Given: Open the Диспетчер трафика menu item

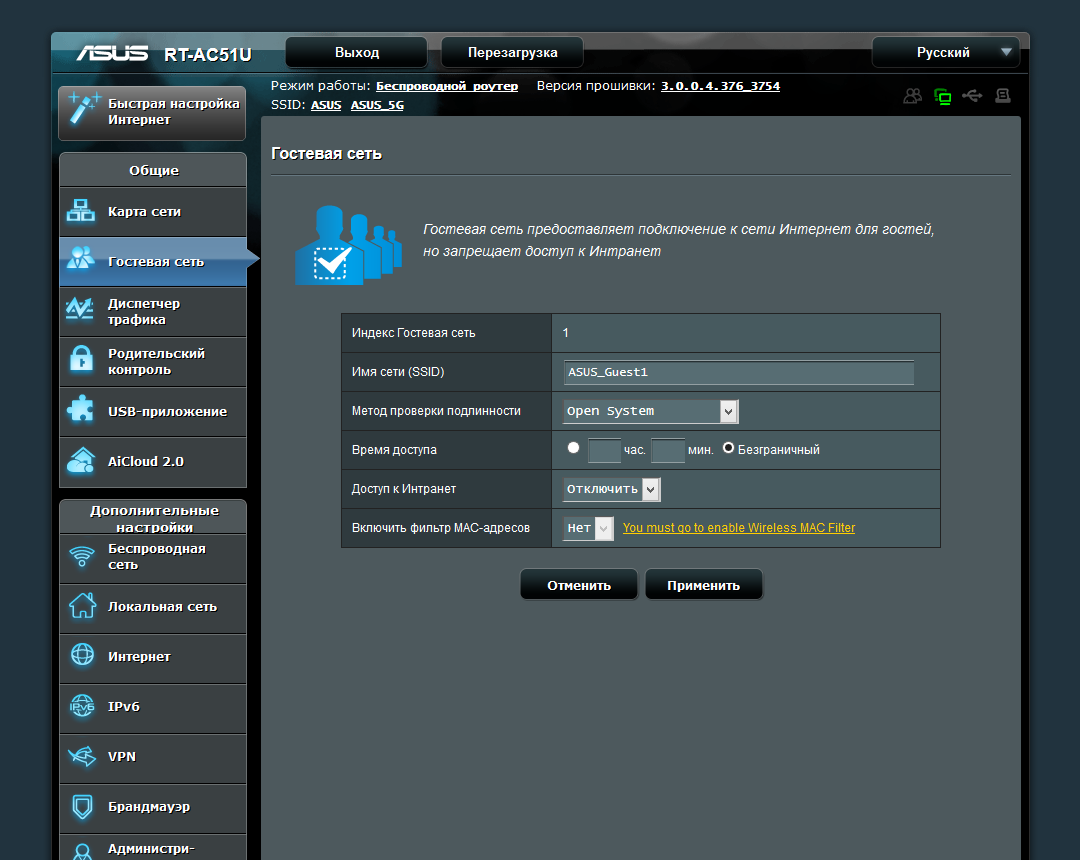Looking at the screenshot, I should coord(153,311).
